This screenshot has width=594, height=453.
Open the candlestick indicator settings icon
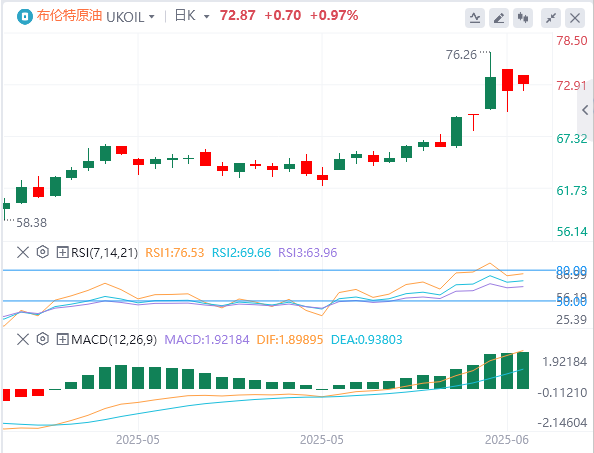pos(523,18)
